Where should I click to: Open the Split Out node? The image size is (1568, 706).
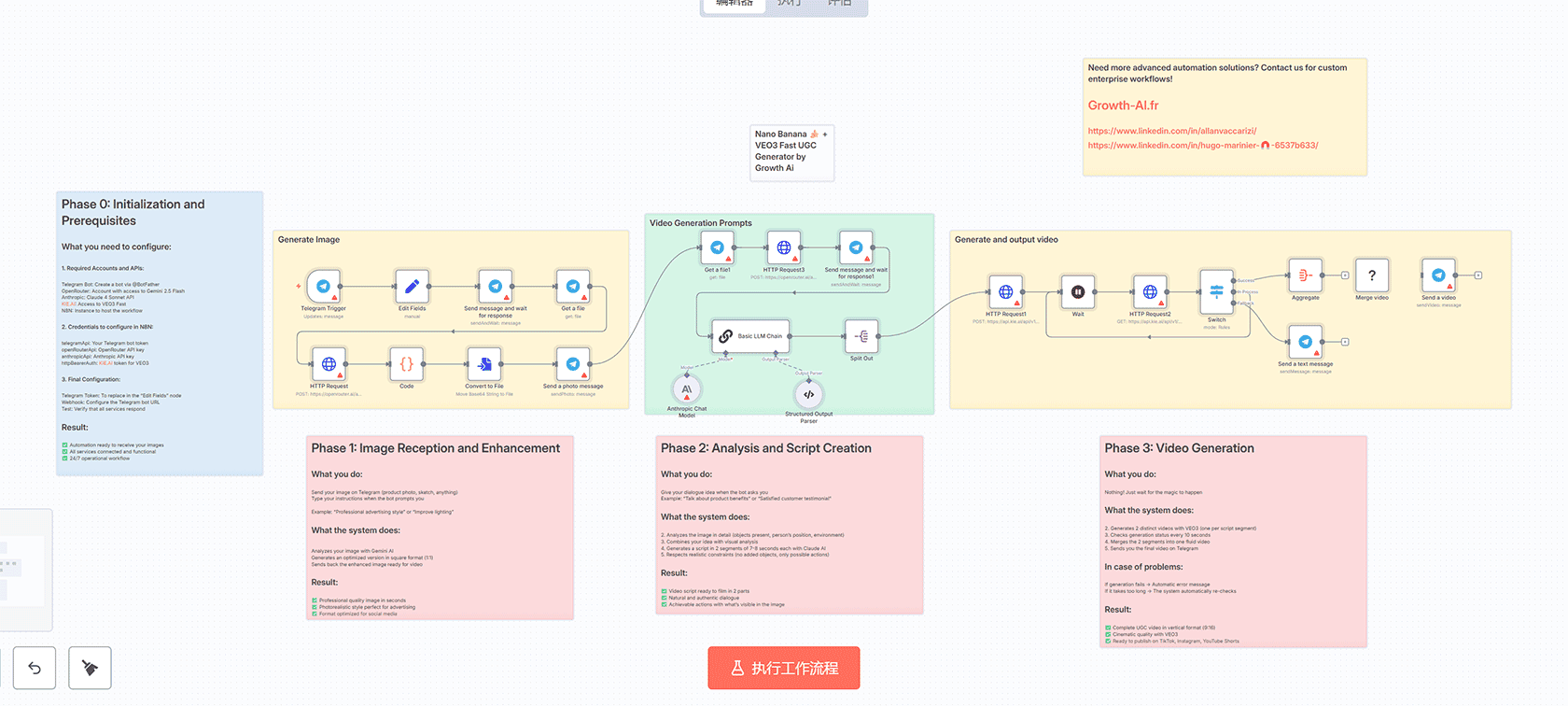(x=861, y=336)
